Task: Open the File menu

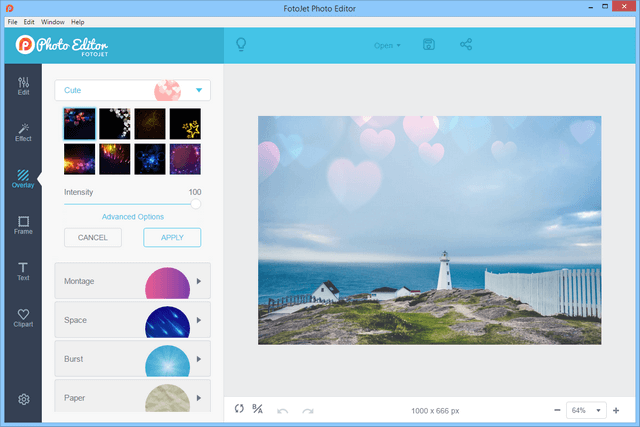Action: (x=12, y=21)
